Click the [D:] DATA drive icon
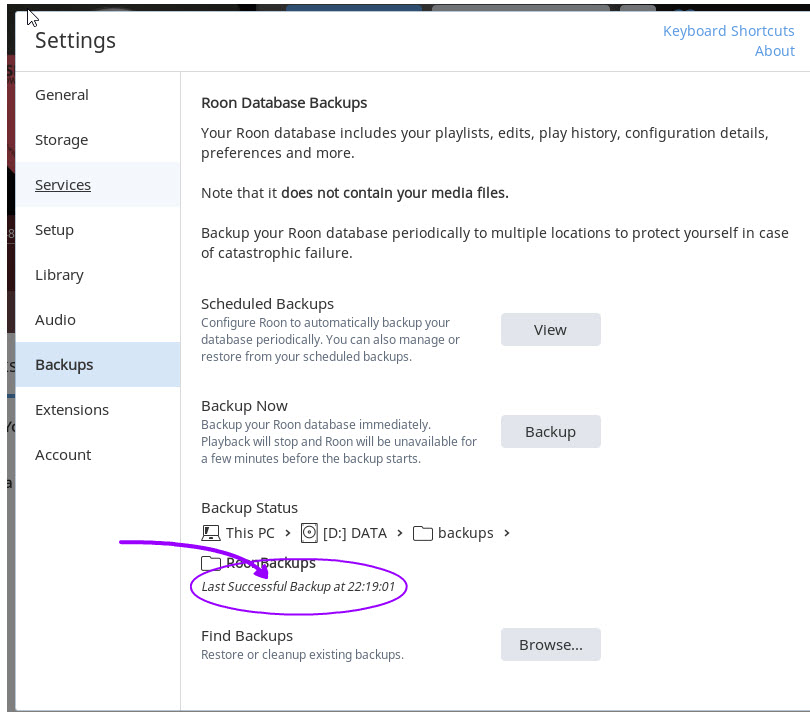The image size is (810, 712). pos(309,533)
